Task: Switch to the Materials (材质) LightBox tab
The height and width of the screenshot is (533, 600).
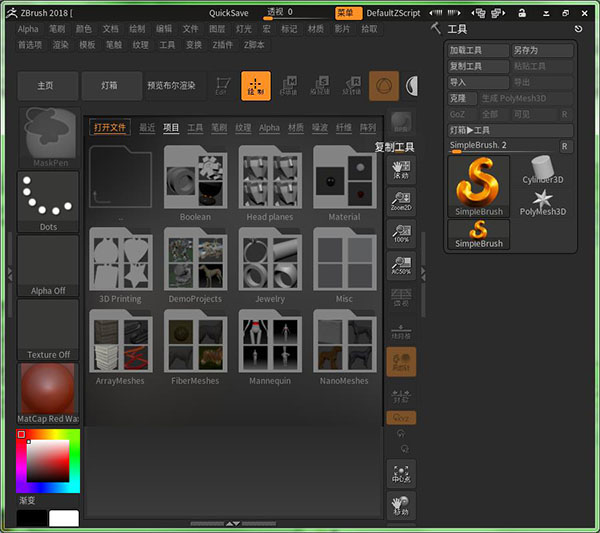Action: pos(295,127)
